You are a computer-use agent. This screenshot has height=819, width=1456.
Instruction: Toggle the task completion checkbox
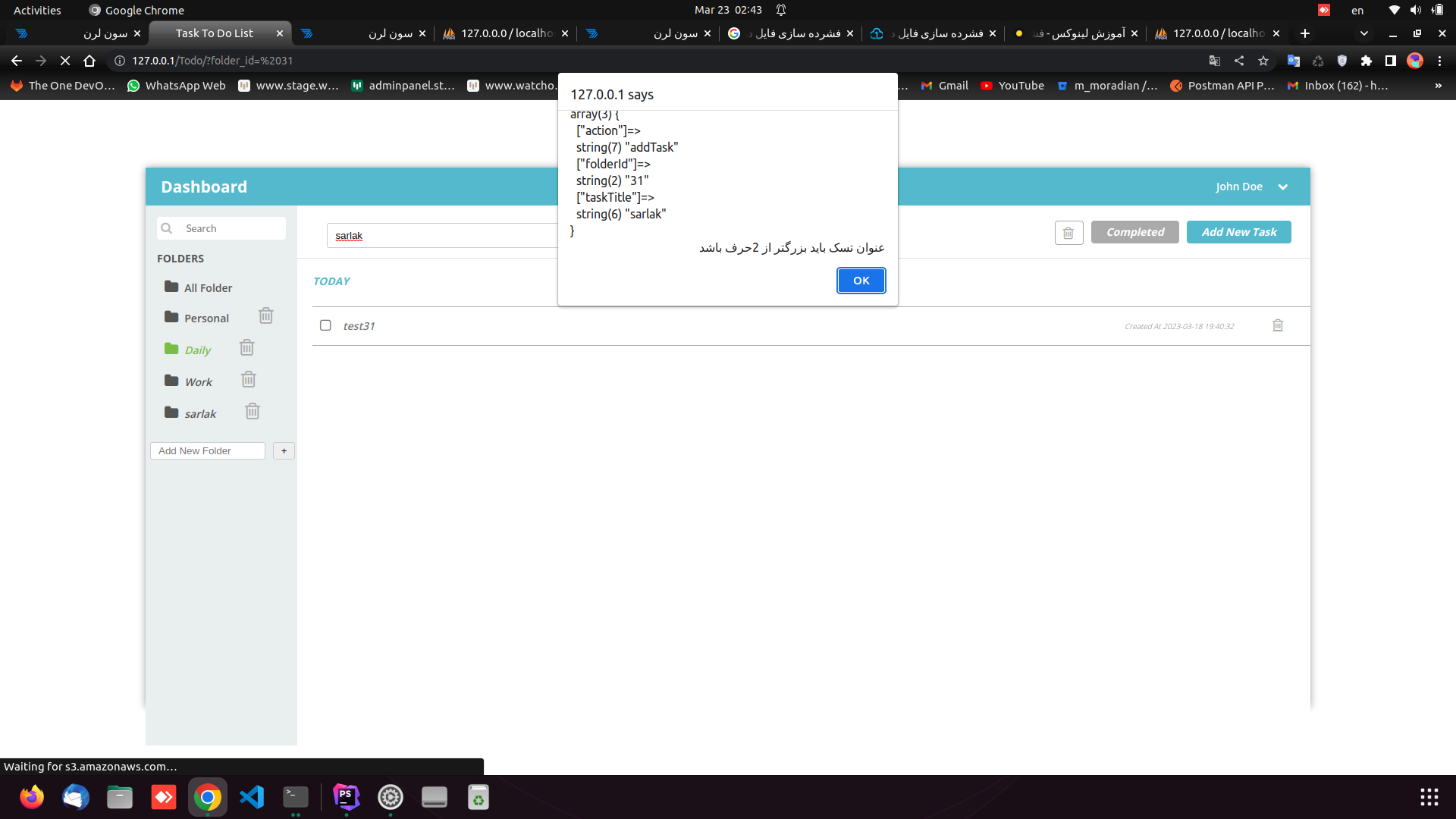326,326
